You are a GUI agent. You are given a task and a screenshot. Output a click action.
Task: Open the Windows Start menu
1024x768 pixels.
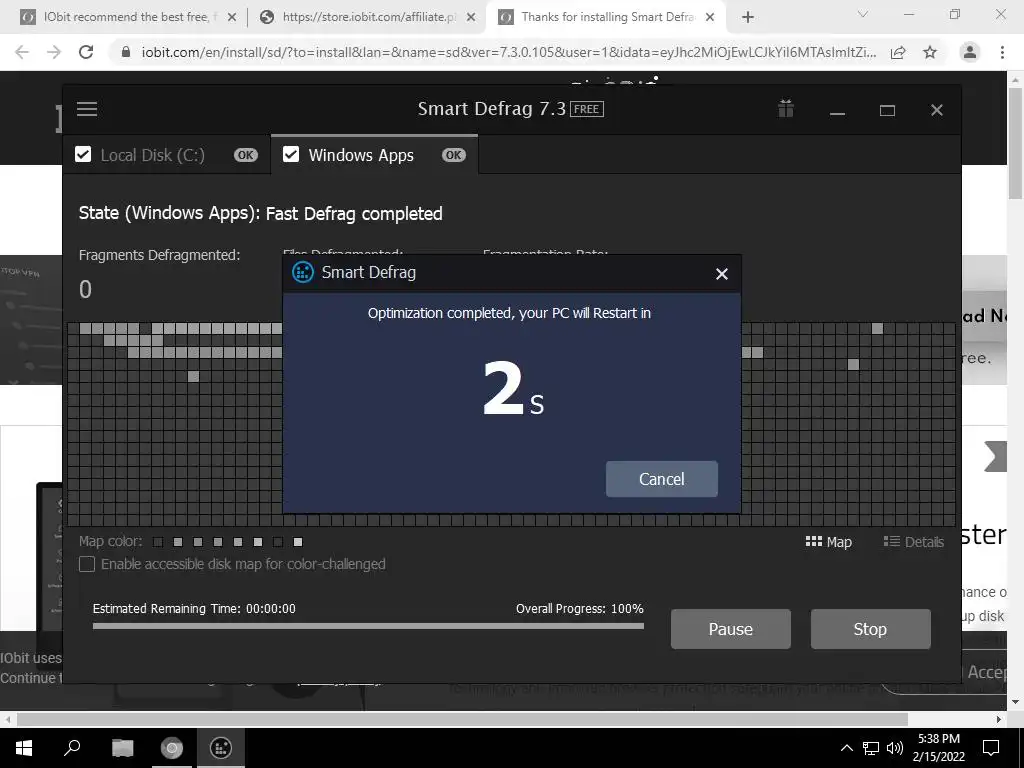point(24,748)
